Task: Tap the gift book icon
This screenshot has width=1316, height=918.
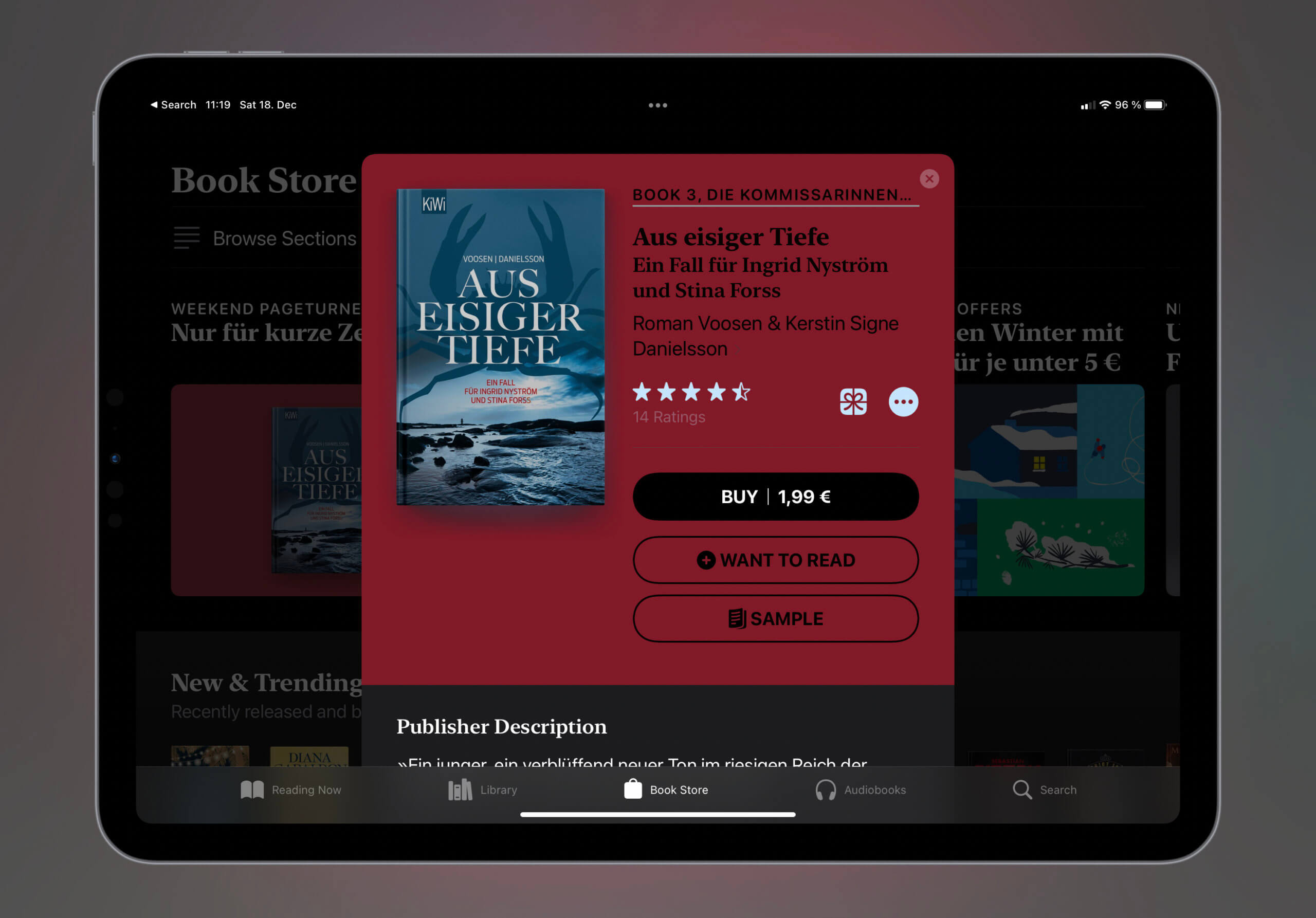Action: pyautogui.click(x=853, y=402)
